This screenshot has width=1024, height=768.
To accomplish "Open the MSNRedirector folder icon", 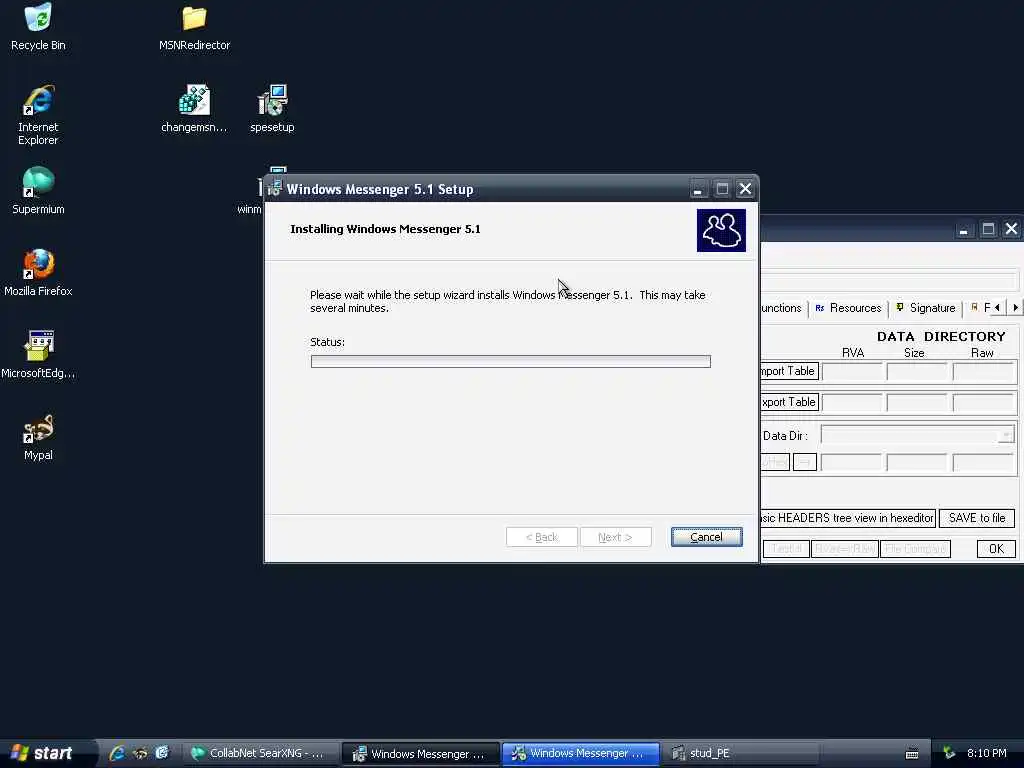I will [194, 27].
